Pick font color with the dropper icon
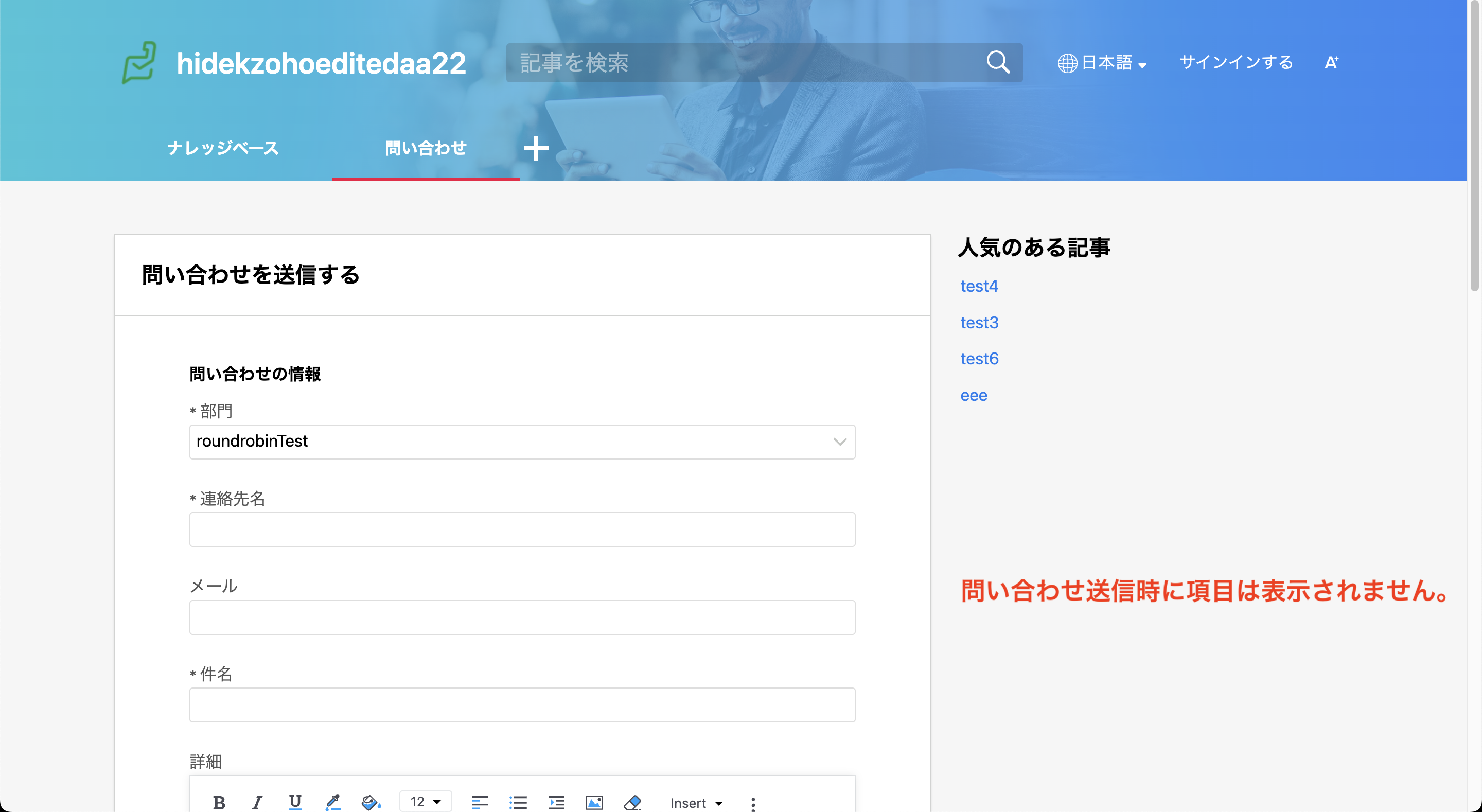 tap(333, 802)
